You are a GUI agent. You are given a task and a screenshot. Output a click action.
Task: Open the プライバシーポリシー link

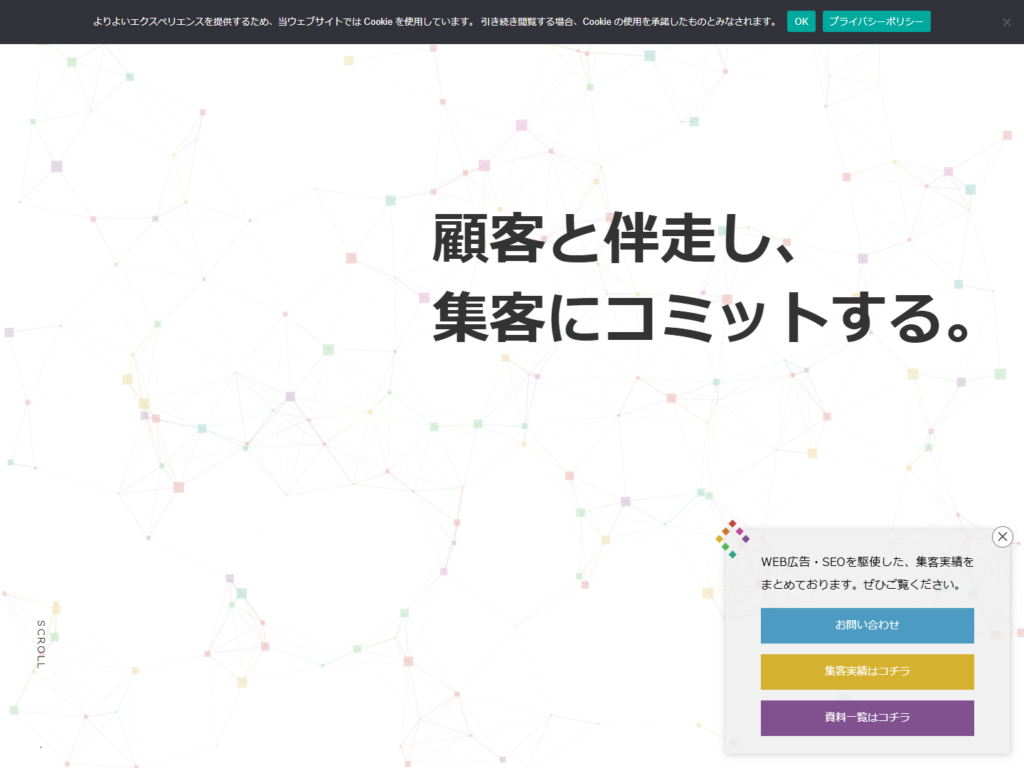pos(876,21)
